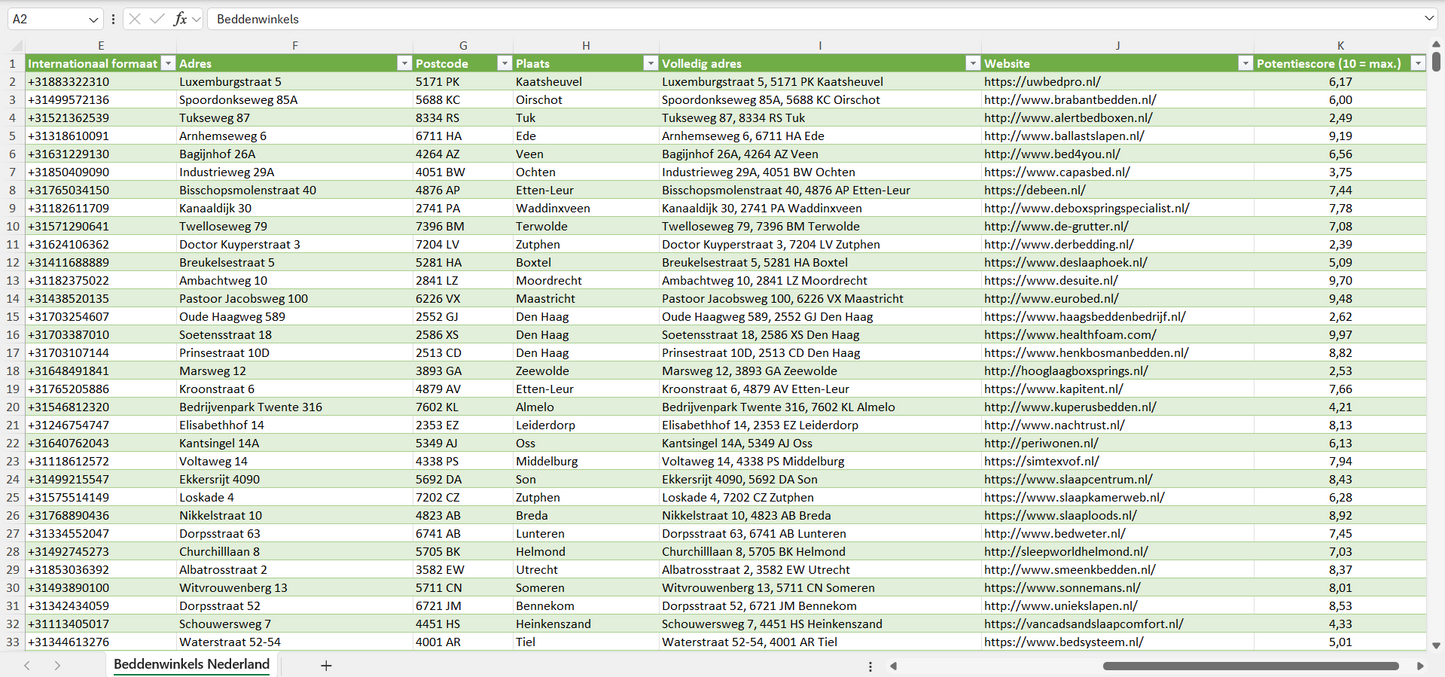Select the Plaats cell Middelburg
Screen dimensions: 1445x677
tap(586, 461)
